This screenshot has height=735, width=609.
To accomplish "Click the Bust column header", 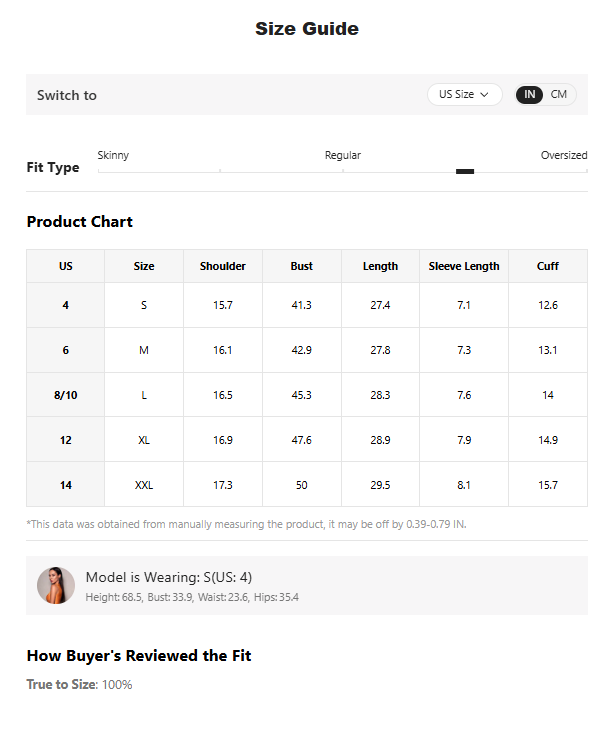I will point(301,266).
